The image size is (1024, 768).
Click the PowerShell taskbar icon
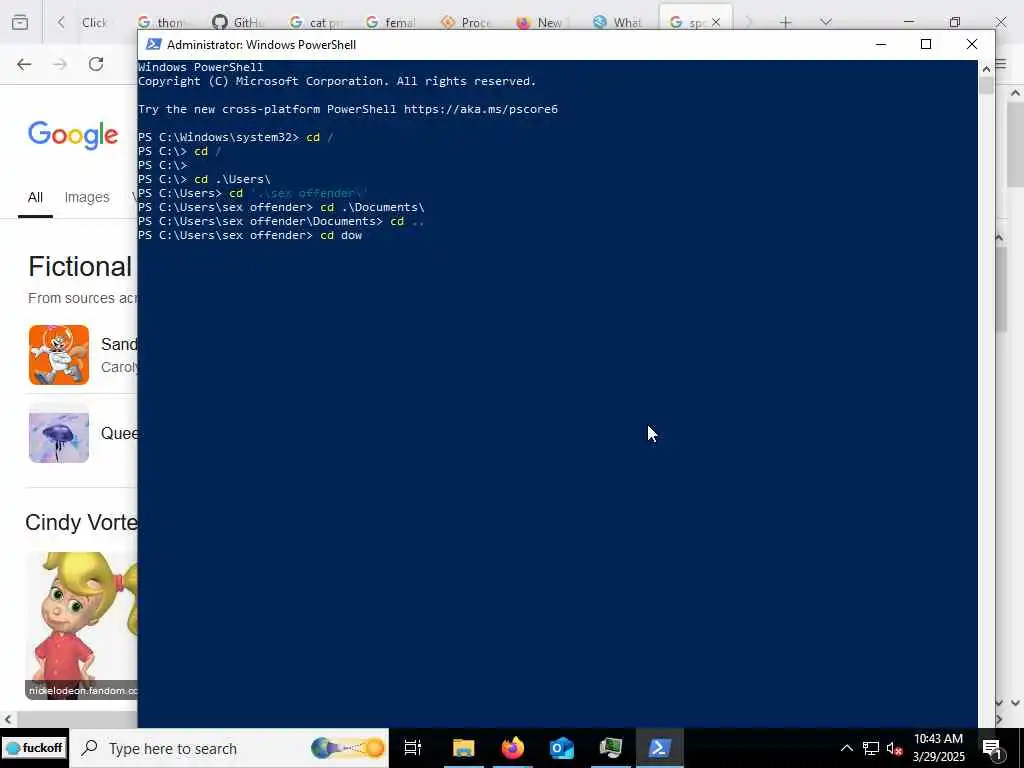[660, 748]
